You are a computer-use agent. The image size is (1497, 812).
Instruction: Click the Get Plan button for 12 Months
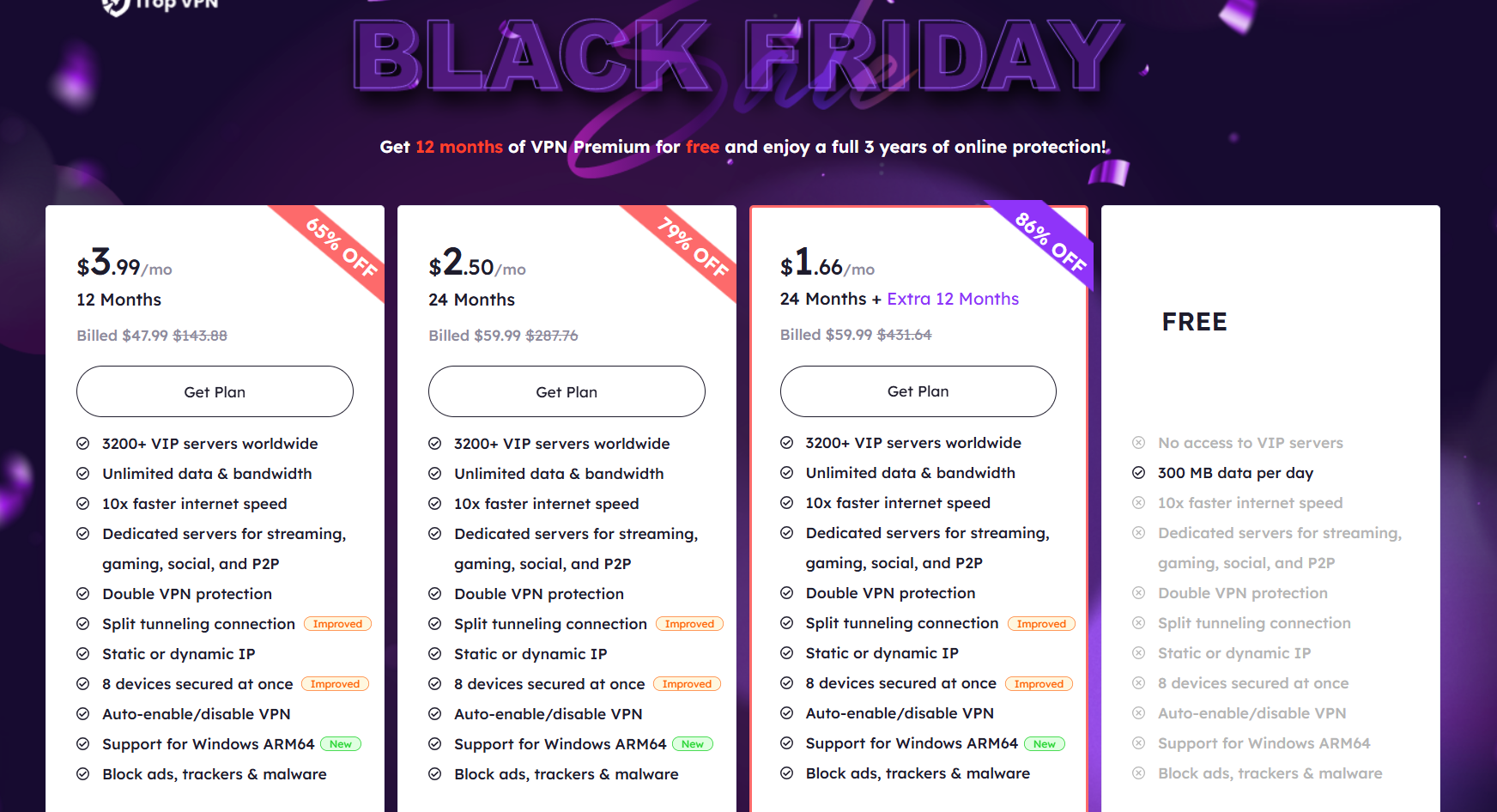point(215,391)
